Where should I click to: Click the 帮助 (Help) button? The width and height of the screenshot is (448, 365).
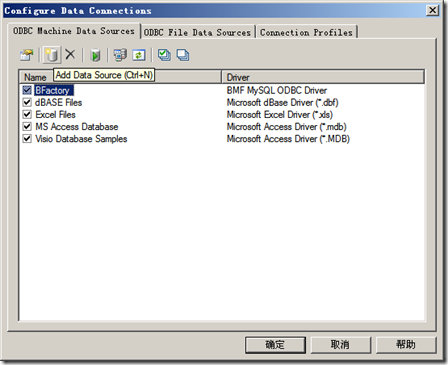coord(406,345)
